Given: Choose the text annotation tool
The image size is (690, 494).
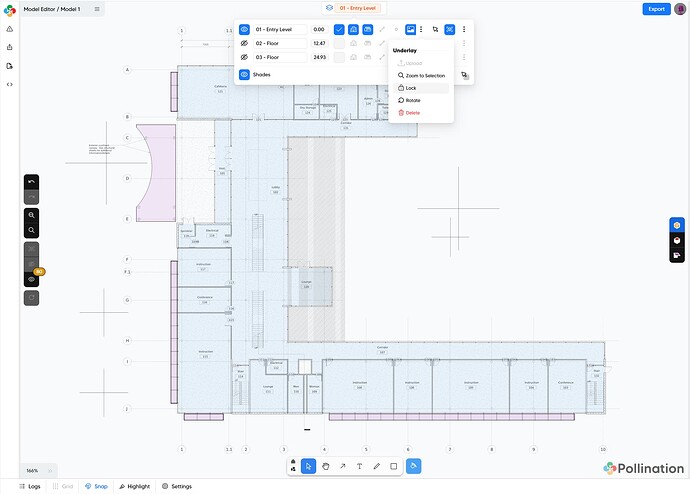Looking at the screenshot, I should click(x=359, y=466).
